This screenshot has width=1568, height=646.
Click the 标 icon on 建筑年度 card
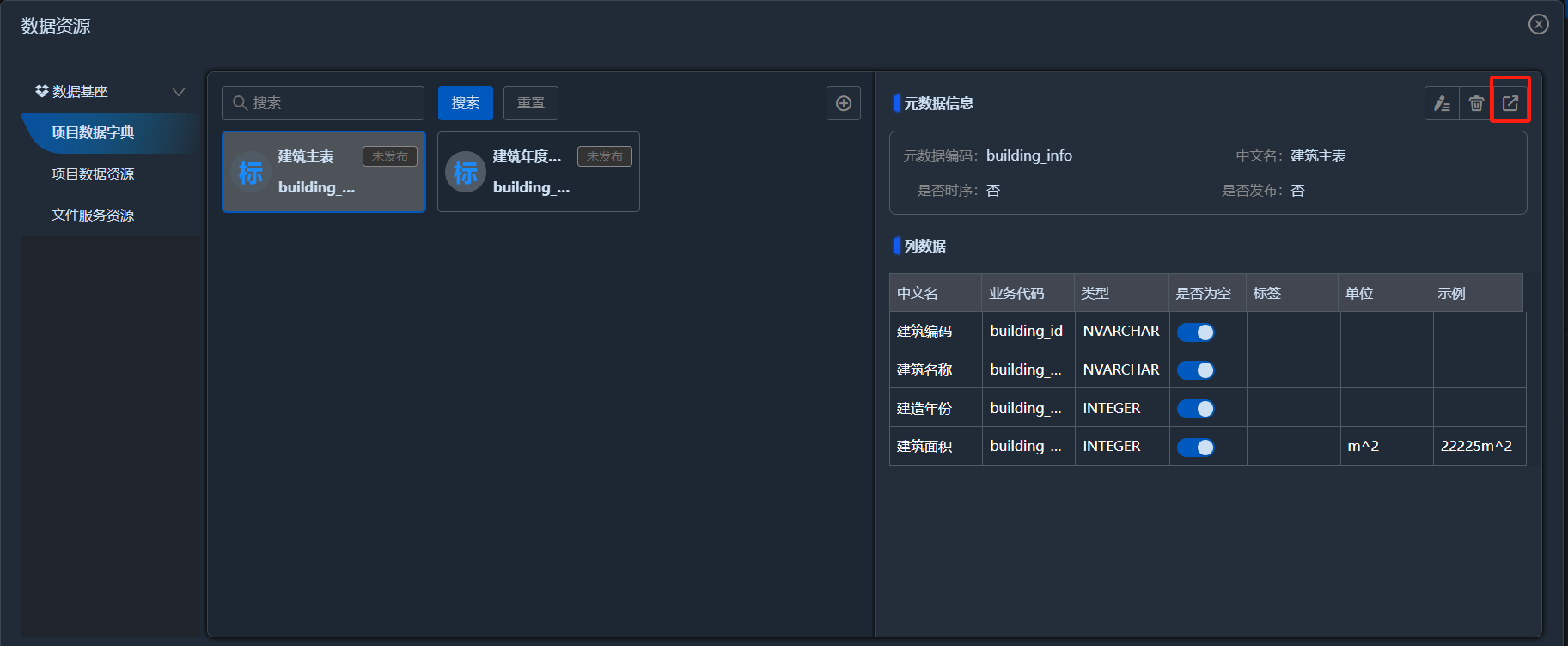point(466,173)
